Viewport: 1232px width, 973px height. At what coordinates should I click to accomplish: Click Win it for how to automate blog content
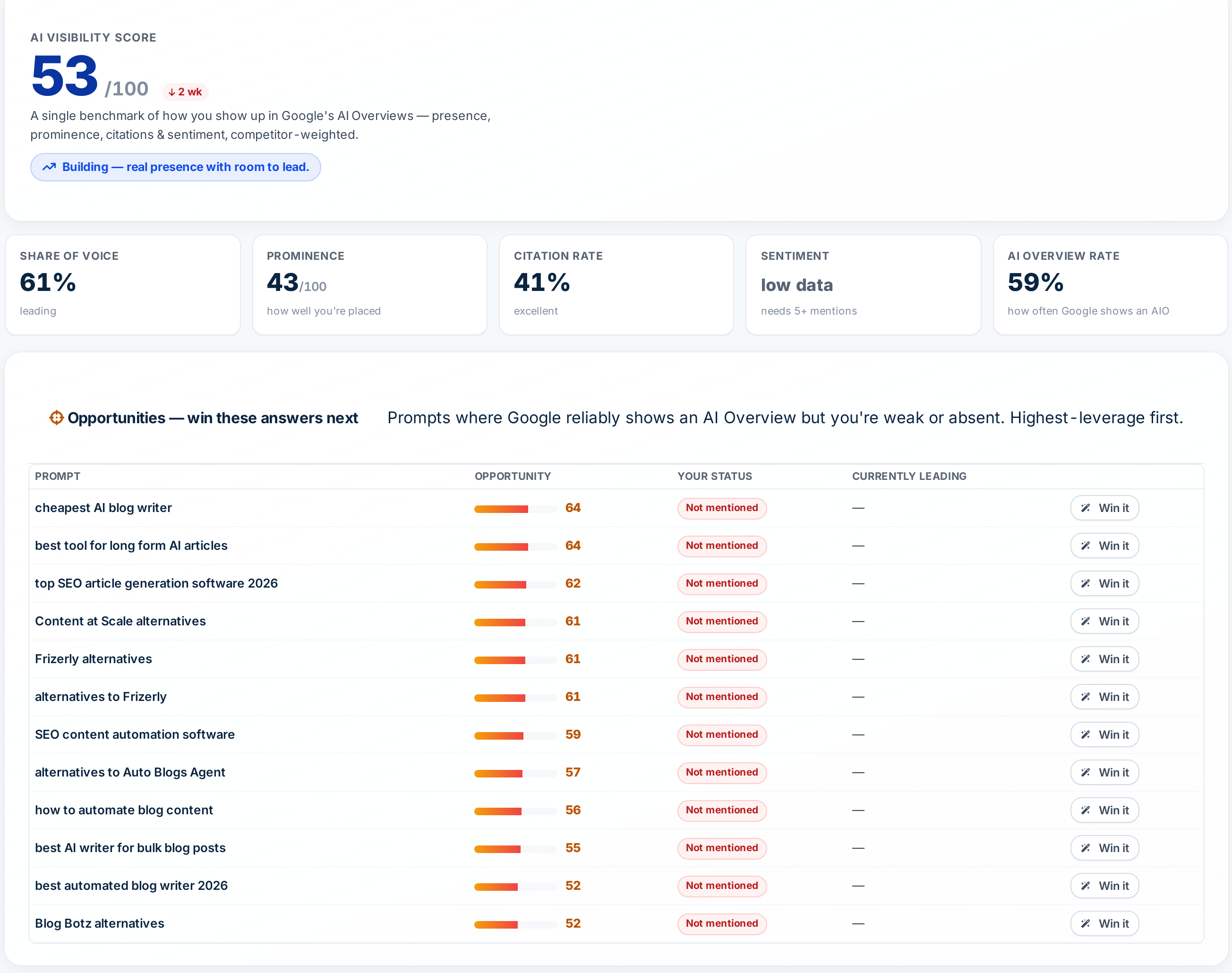[1104, 810]
